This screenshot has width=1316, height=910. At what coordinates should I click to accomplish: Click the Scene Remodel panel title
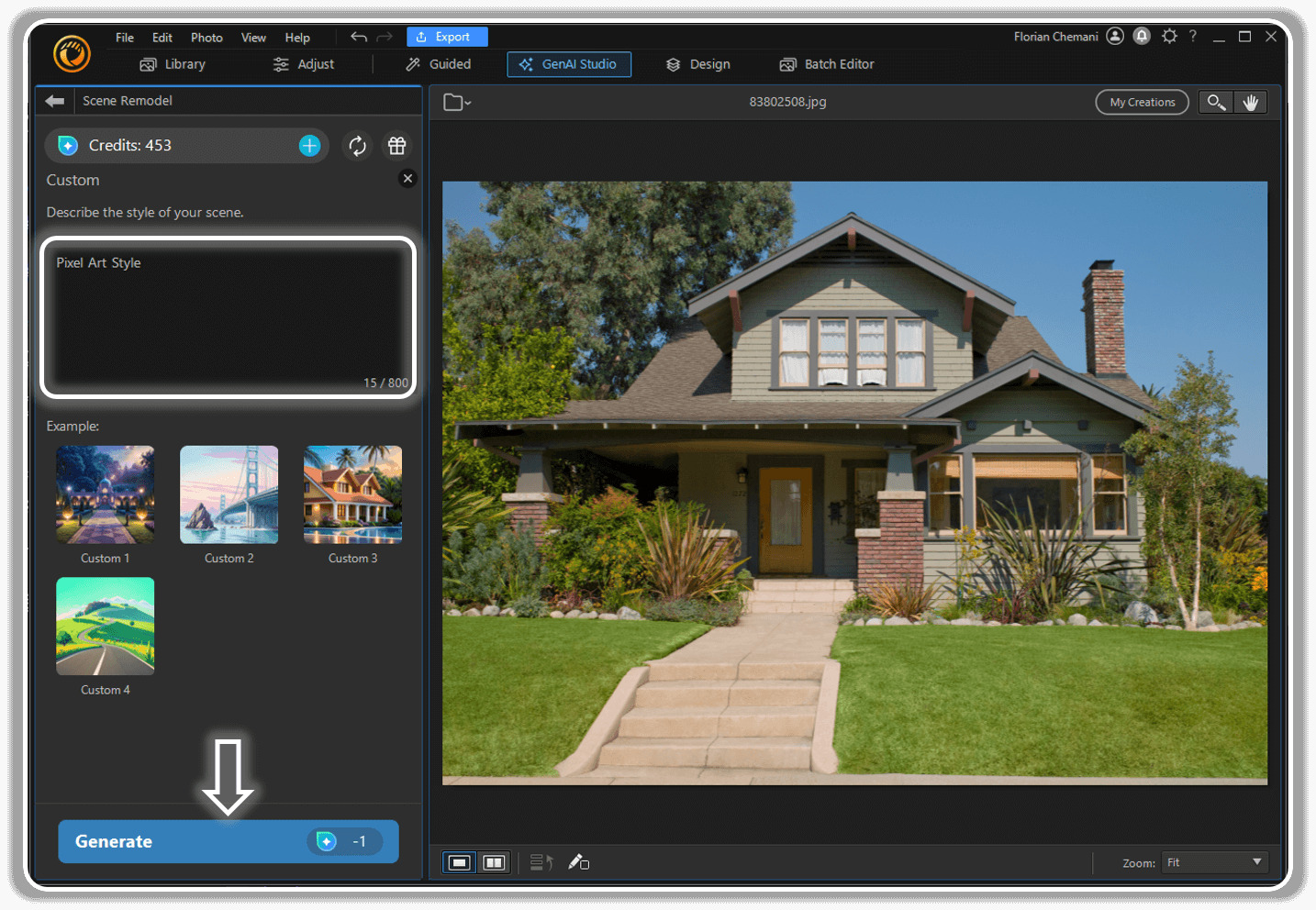click(128, 101)
